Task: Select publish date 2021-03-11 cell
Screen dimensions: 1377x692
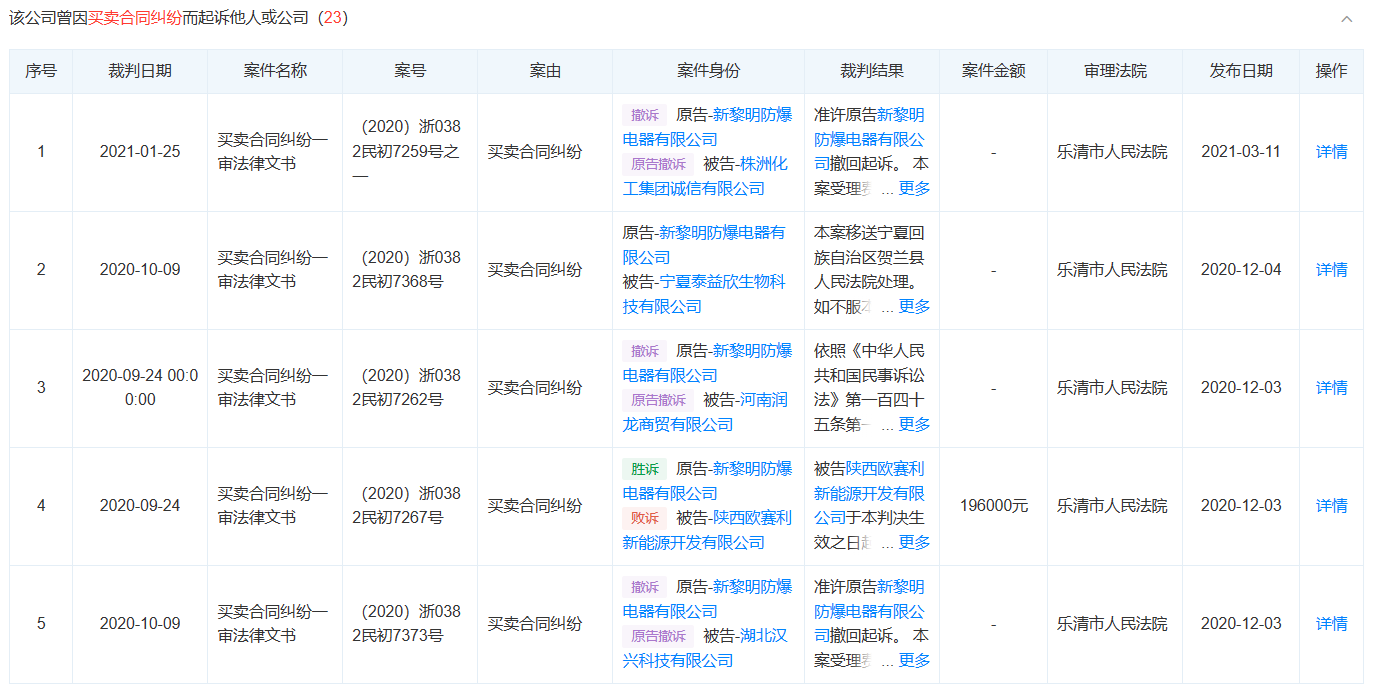Action: 1241,152
